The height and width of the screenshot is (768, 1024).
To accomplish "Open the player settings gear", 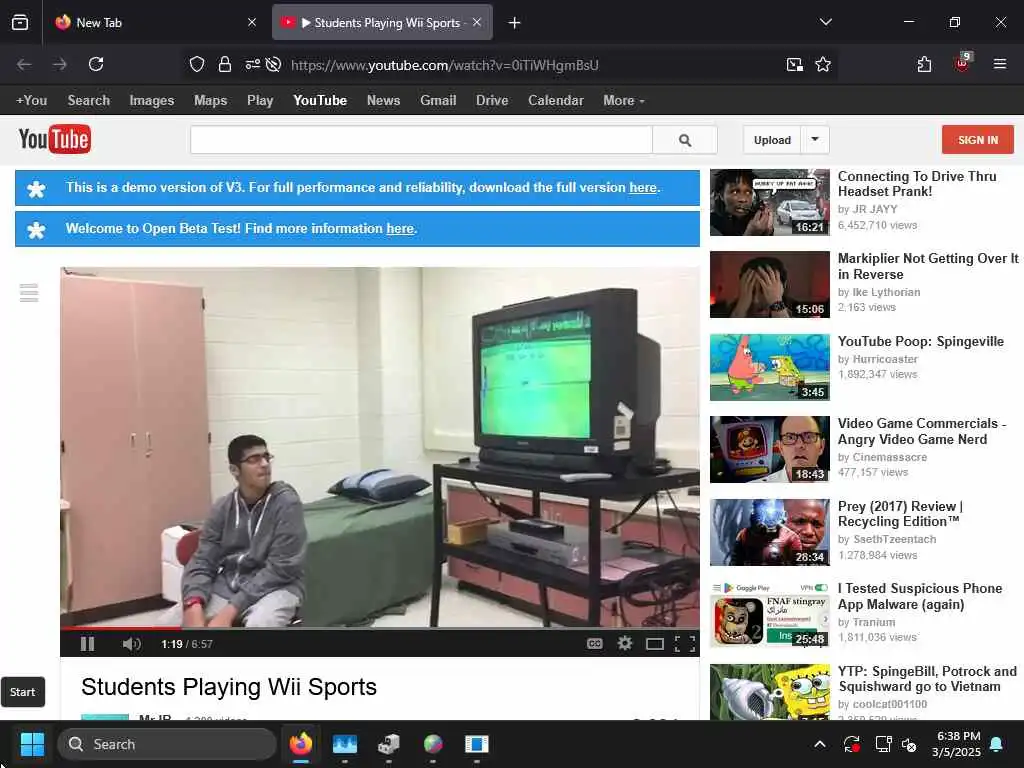I will click(625, 644).
